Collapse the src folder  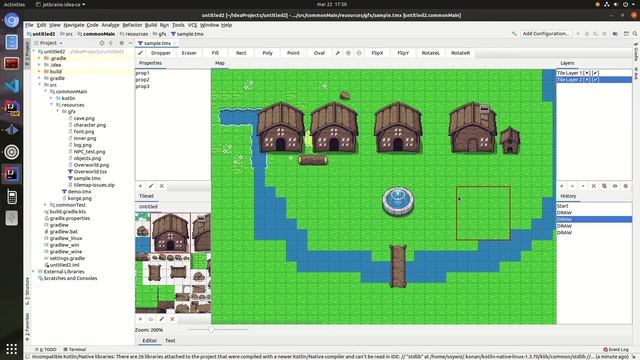click(39, 85)
